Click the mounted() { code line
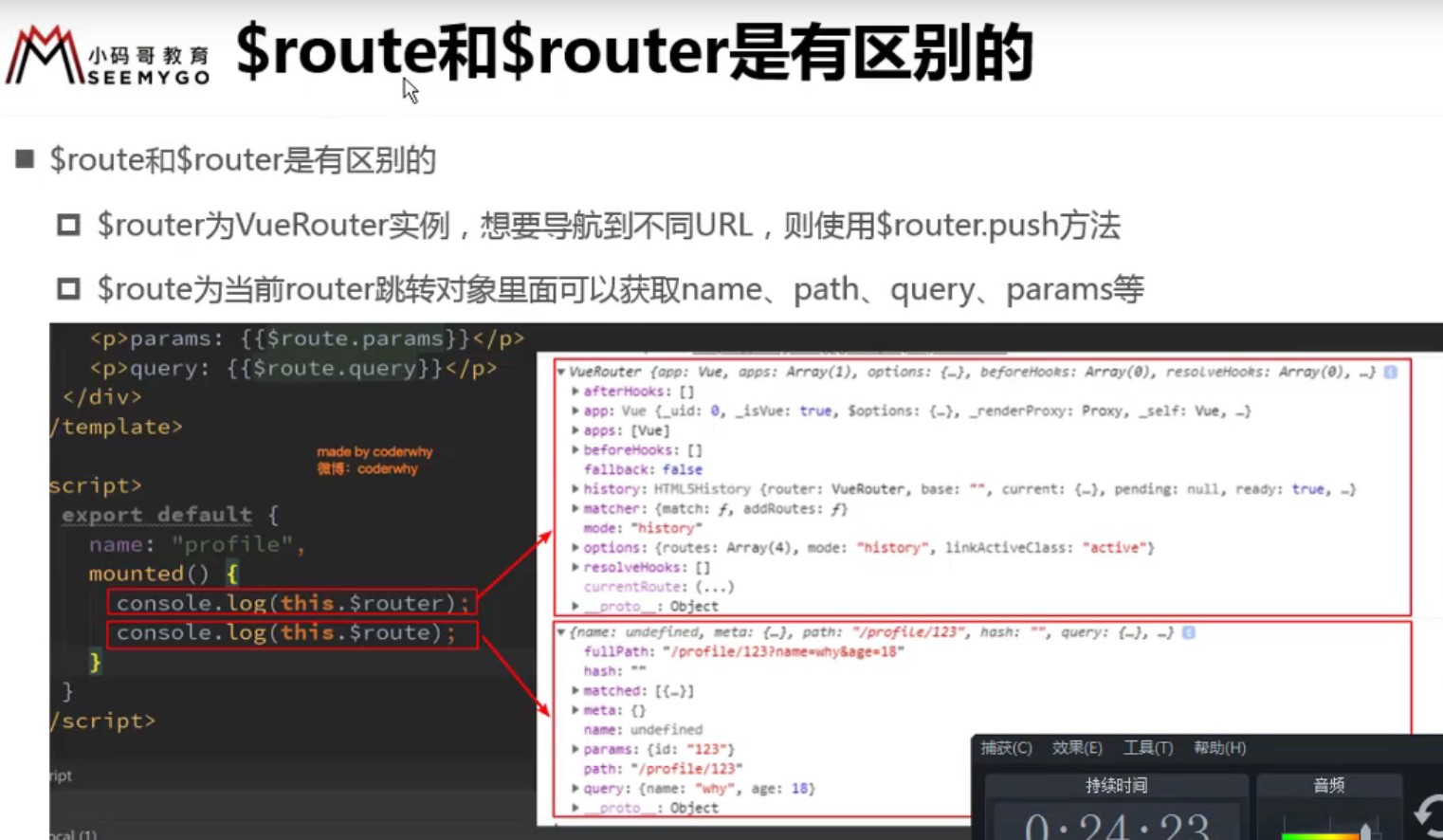Viewport: 1443px width, 840px height. [163, 574]
